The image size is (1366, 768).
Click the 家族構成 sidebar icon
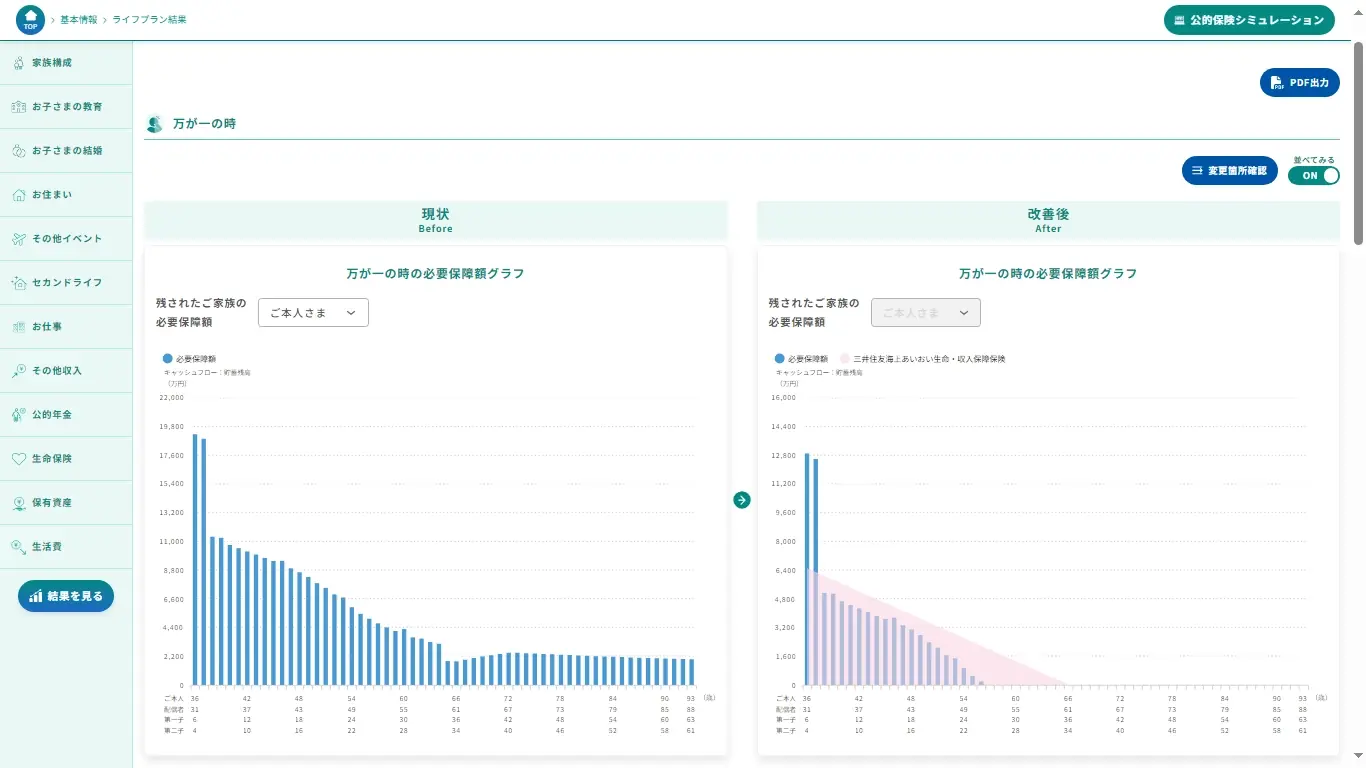coord(18,63)
